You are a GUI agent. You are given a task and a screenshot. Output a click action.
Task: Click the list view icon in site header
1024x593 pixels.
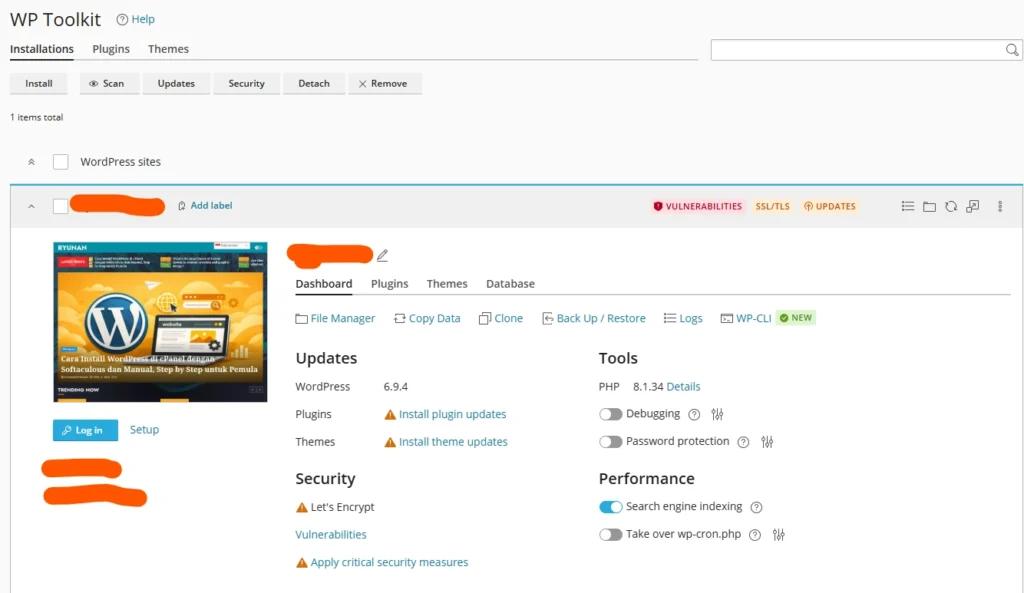[x=908, y=206]
